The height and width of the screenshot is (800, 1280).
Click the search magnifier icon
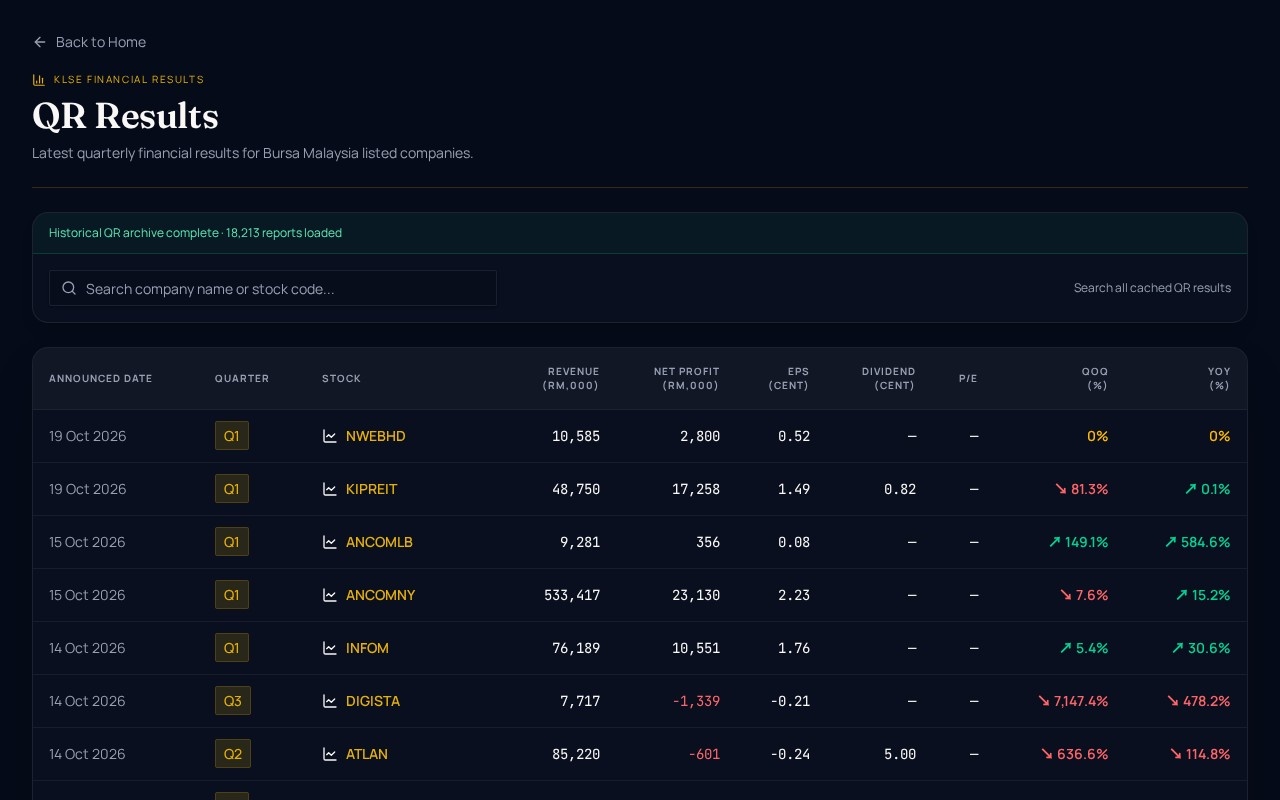69,288
